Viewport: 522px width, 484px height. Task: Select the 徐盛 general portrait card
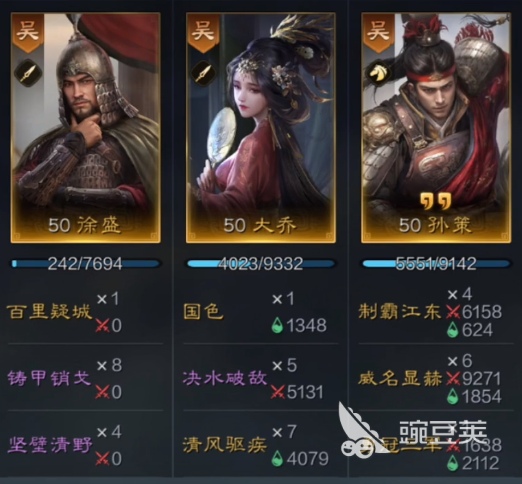click(x=86, y=128)
